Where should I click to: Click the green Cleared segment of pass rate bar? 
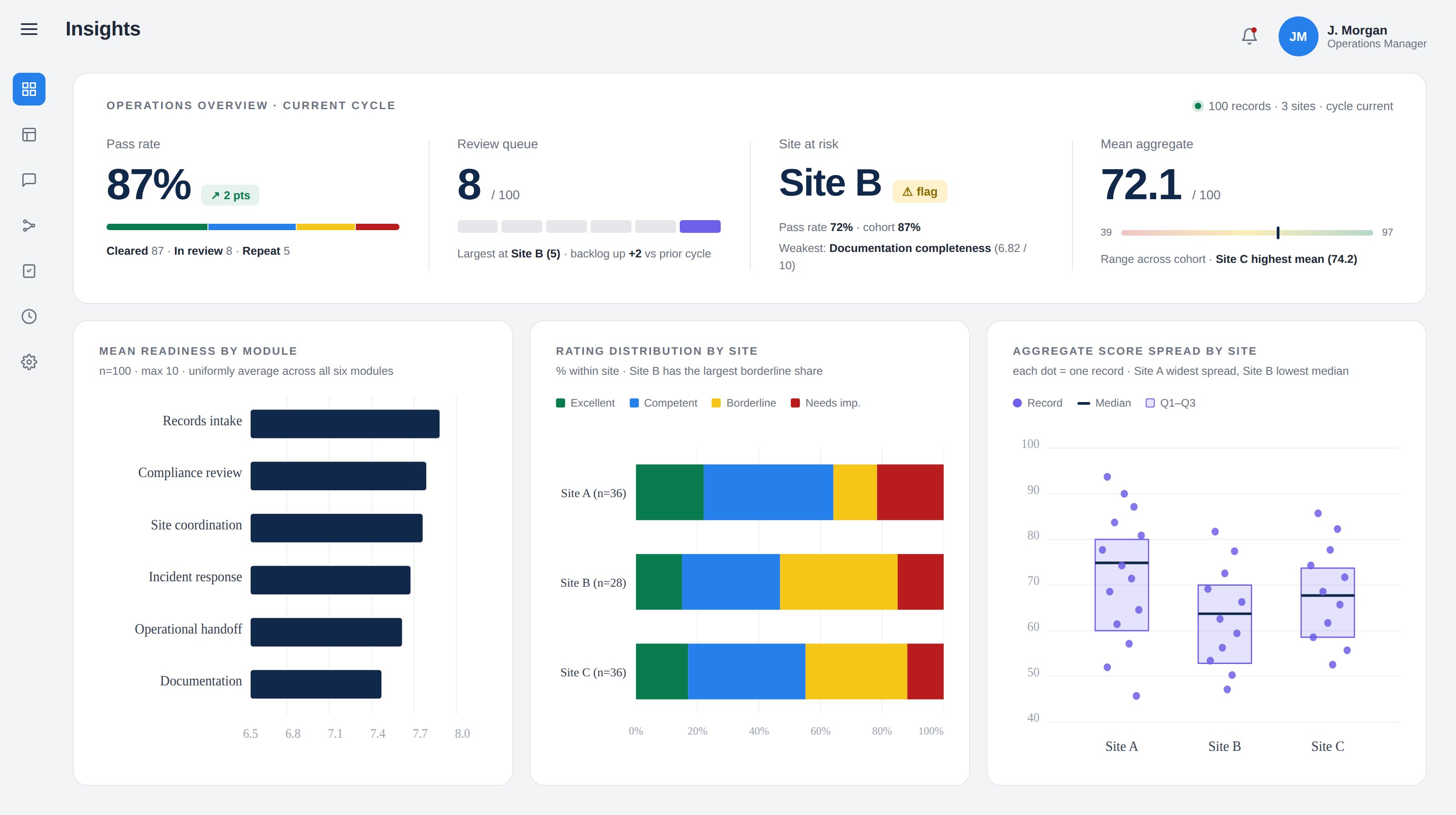tap(157, 227)
